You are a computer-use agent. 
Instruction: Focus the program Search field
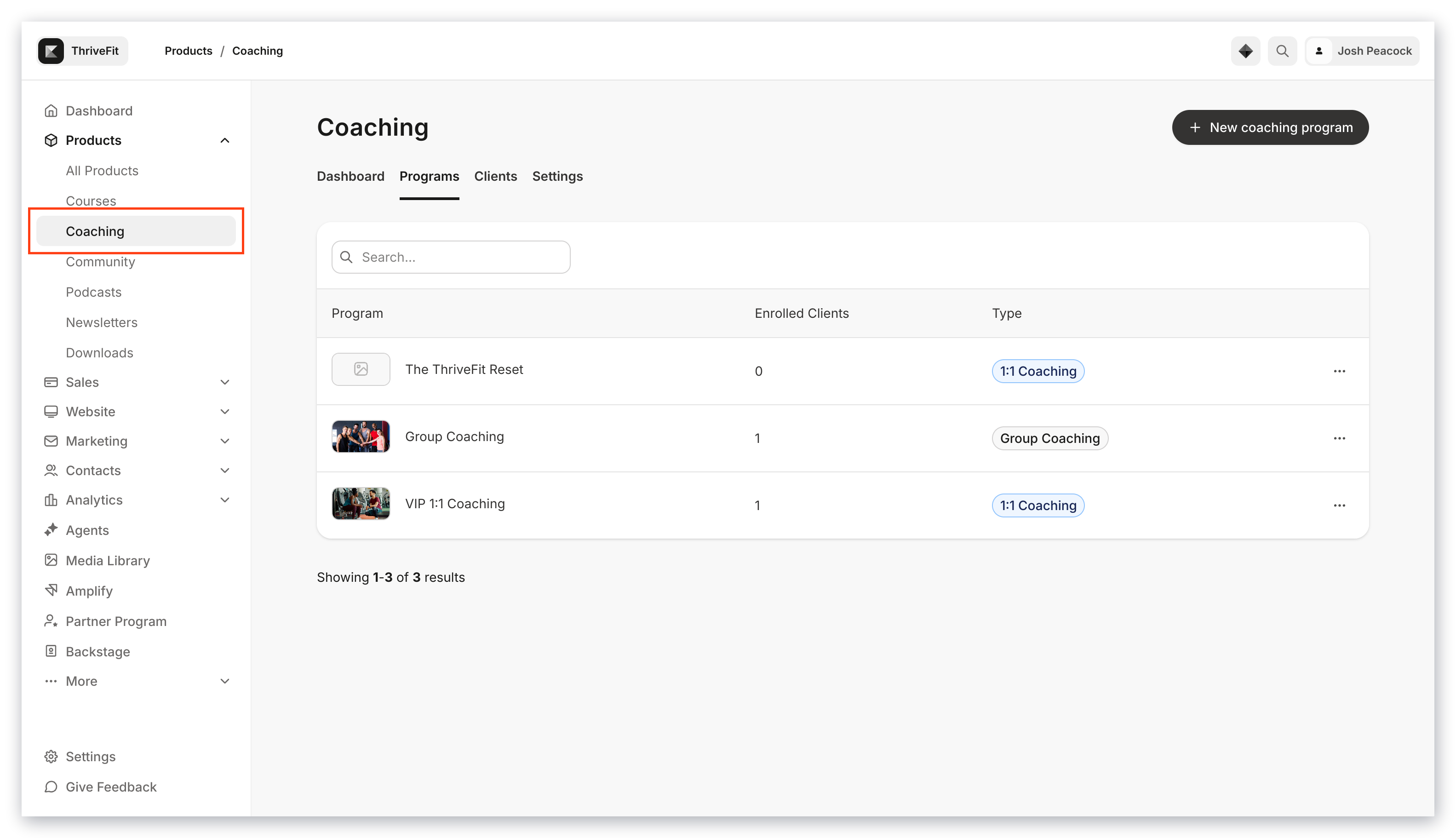click(451, 257)
